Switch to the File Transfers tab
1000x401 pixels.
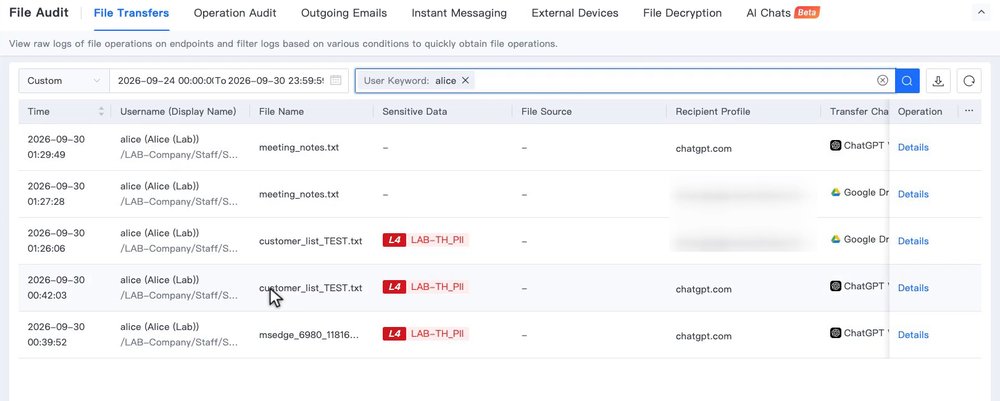[x=131, y=13]
